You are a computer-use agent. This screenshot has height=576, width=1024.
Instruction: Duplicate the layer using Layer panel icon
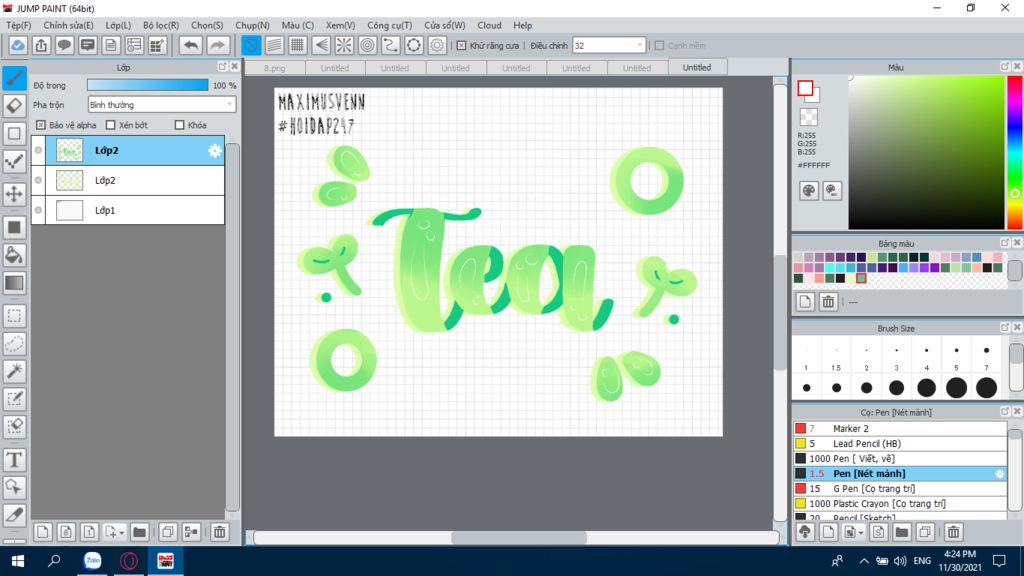(168, 532)
